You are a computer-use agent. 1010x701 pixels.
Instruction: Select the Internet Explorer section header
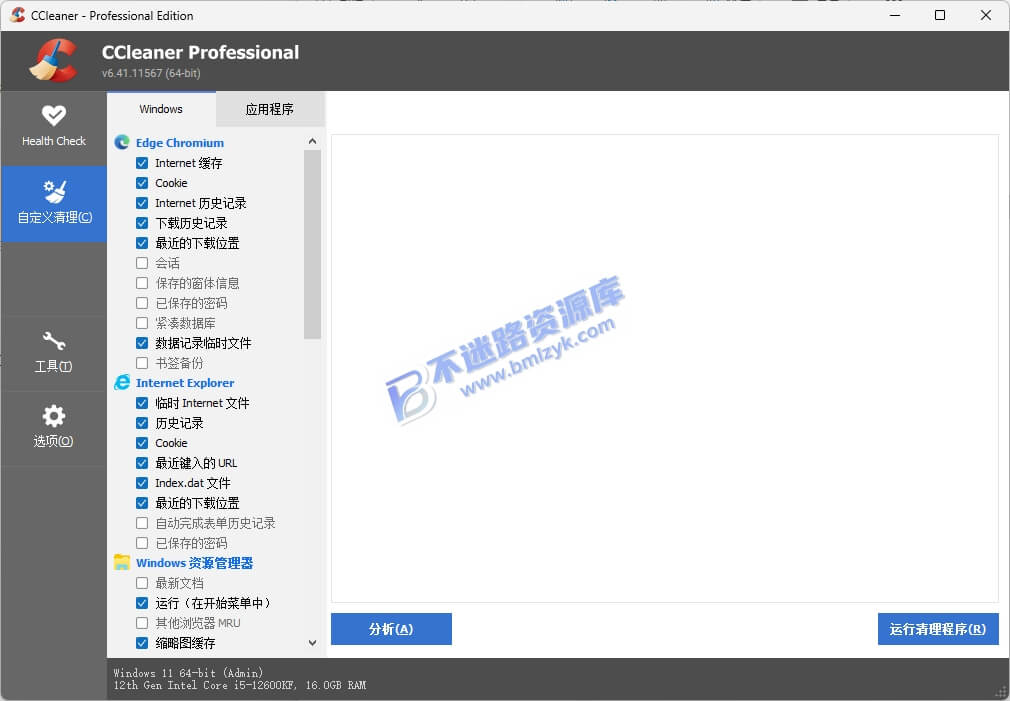pyautogui.click(x=185, y=383)
